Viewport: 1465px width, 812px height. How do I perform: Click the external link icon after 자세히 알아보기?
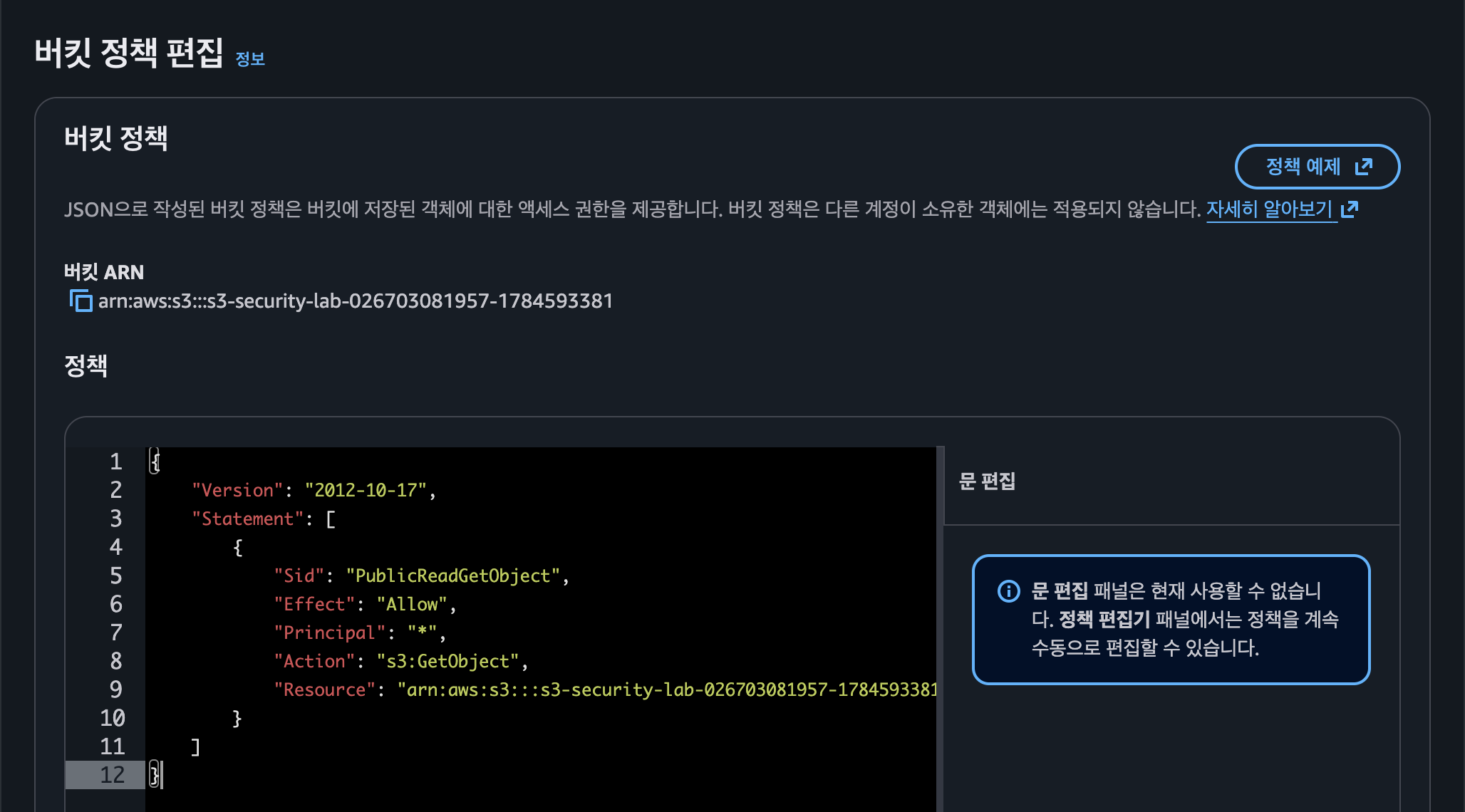coord(1350,209)
